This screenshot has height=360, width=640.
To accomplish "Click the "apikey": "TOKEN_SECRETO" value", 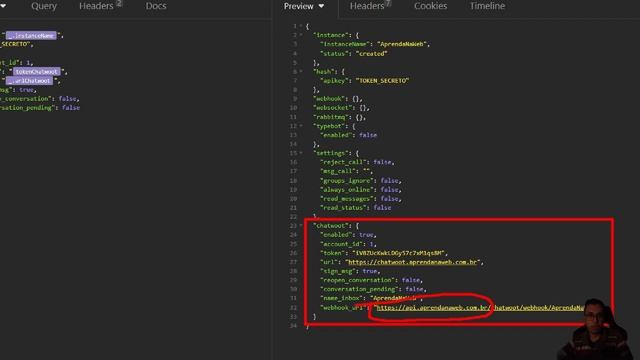I will (382, 81).
